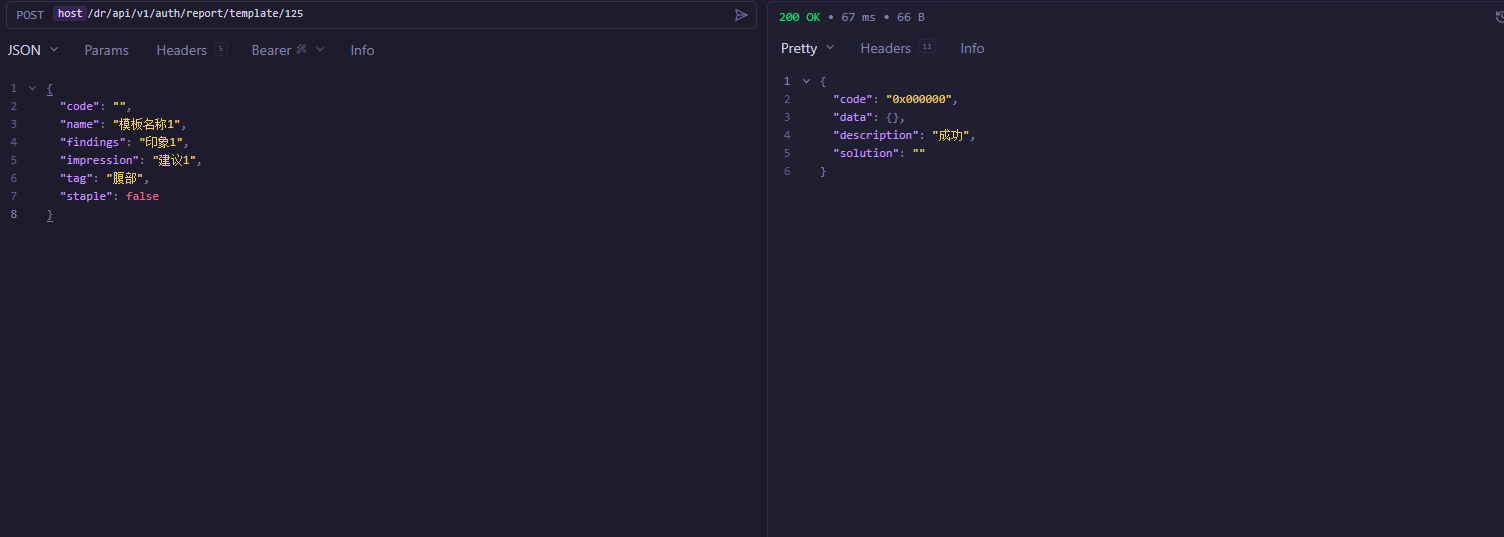Click the send request arrow icon
The height and width of the screenshot is (537, 1504).
[741, 15]
